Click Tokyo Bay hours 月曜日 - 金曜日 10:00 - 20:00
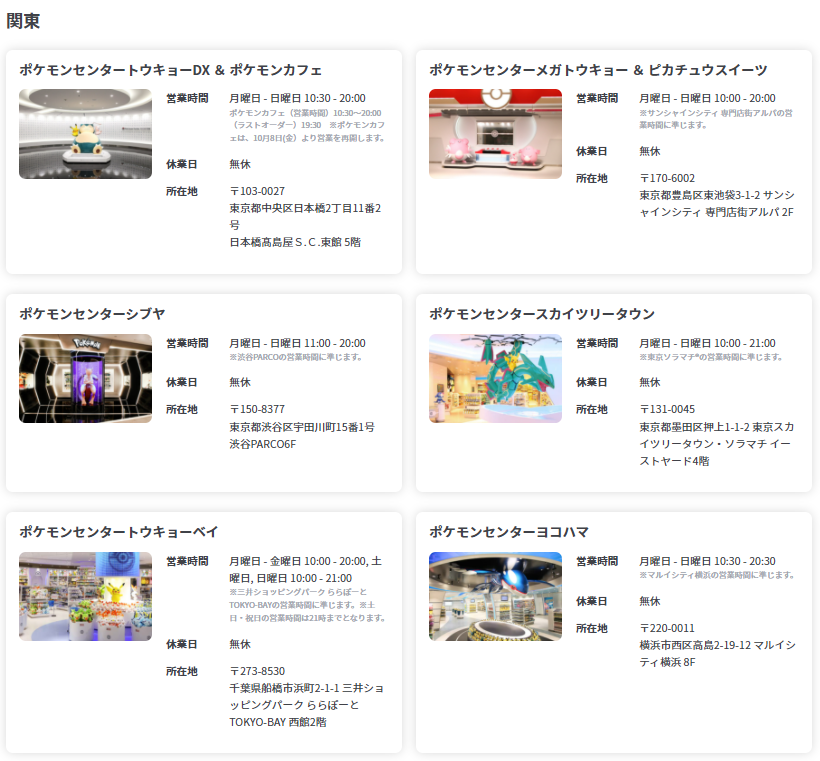The image size is (820, 761). click(x=298, y=562)
